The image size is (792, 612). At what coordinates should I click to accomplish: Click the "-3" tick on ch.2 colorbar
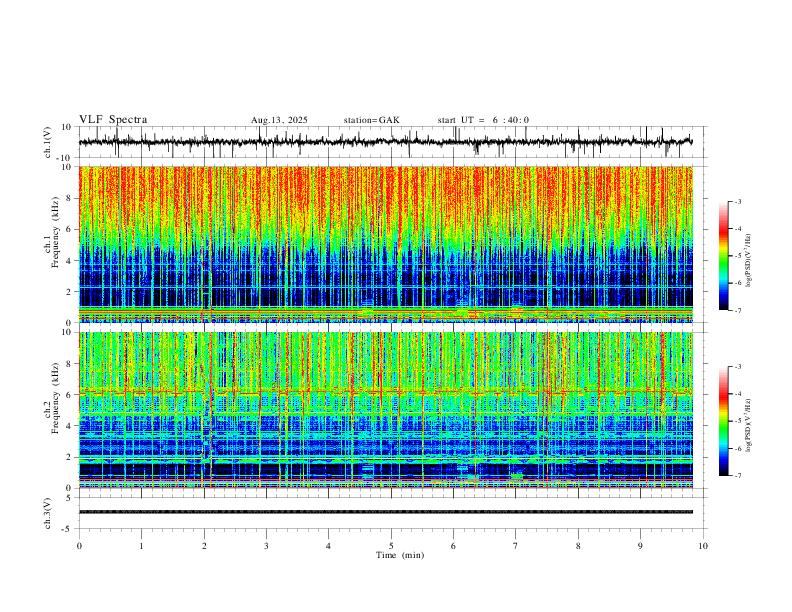coord(738,367)
